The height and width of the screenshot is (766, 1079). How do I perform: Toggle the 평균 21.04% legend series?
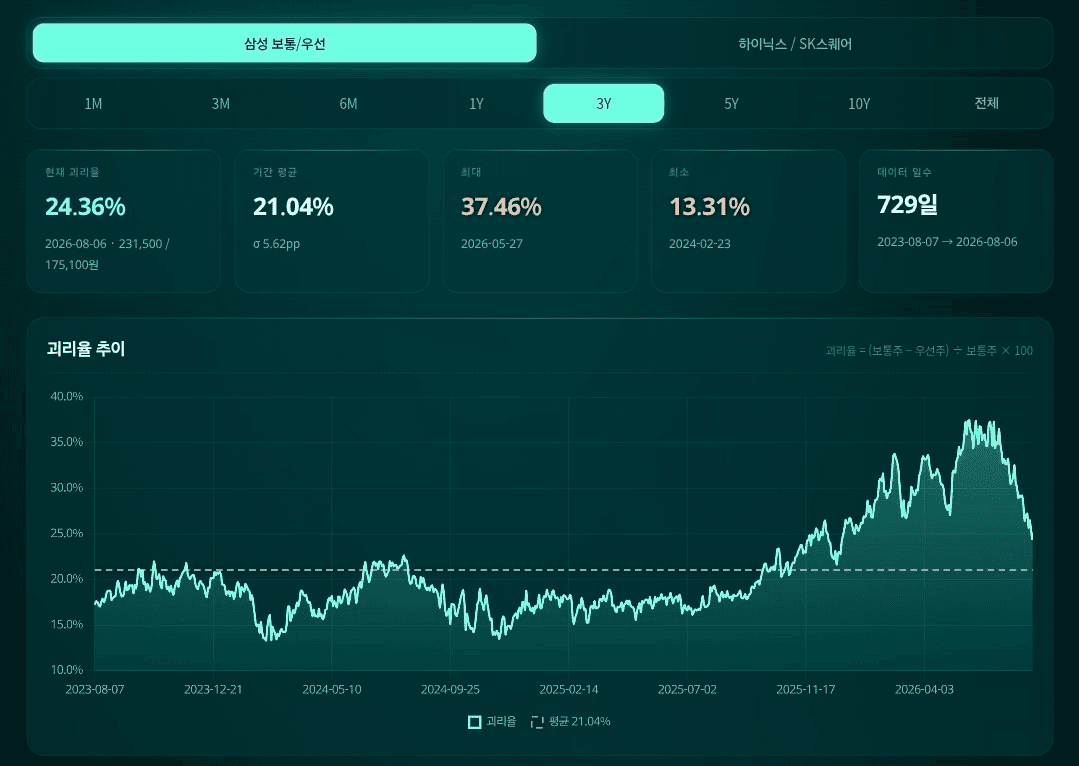click(571, 721)
